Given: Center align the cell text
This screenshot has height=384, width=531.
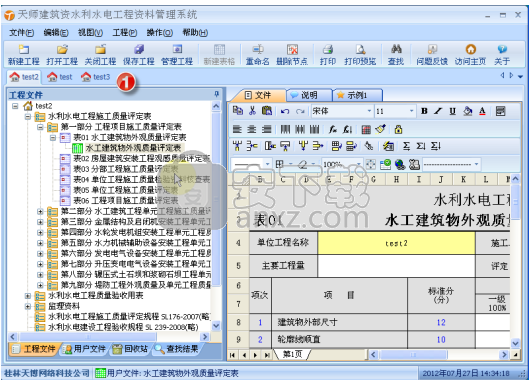Looking at the screenshot, I should click(x=252, y=129).
